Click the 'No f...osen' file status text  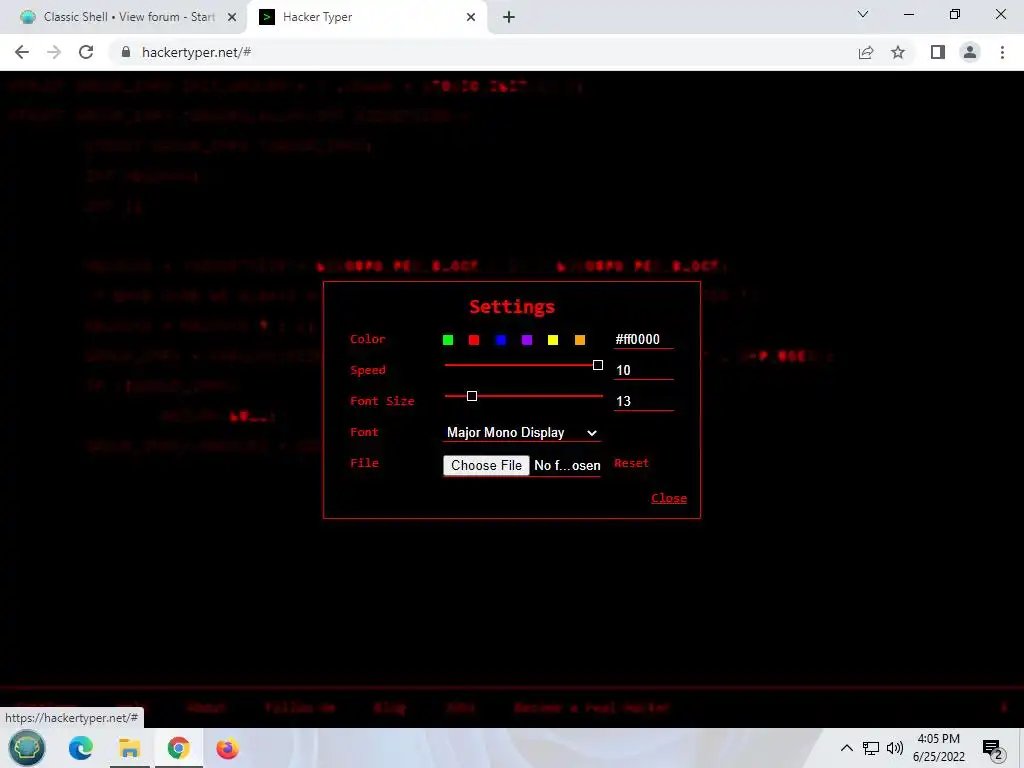pyautogui.click(x=567, y=466)
